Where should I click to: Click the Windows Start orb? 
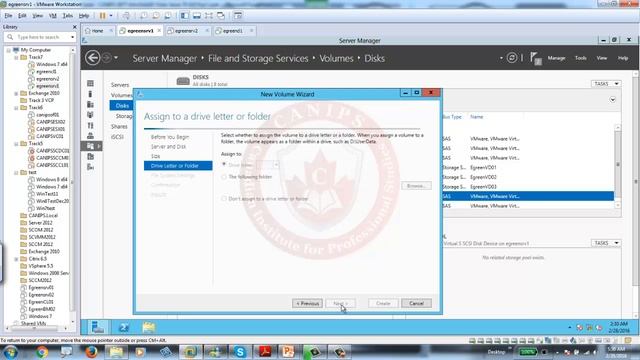point(10,352)
